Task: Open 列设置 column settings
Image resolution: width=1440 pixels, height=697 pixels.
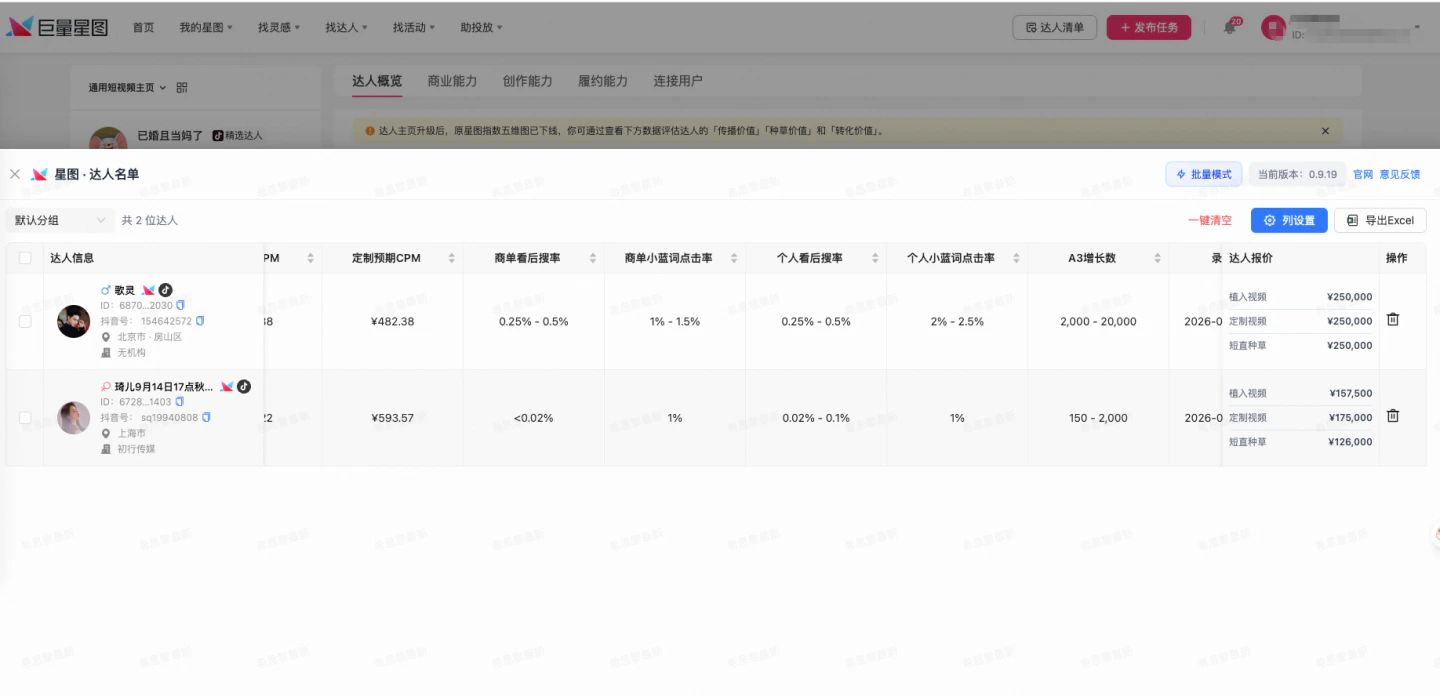Action: point(1289,220)
